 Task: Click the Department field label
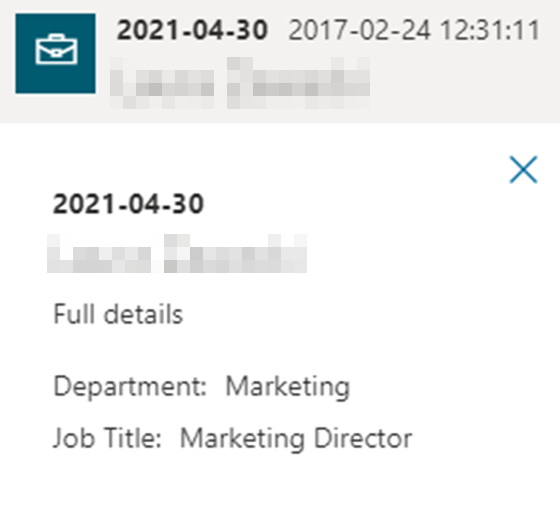pyautogui.click(x=130, y=387)
